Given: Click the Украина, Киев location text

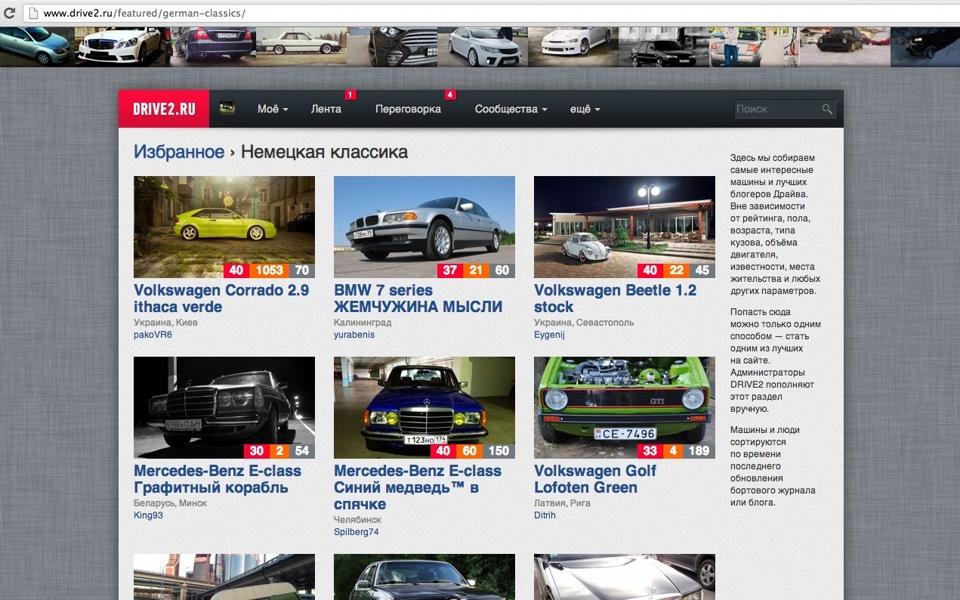Looking at the screenshot, I should click(x=165, y=322).
